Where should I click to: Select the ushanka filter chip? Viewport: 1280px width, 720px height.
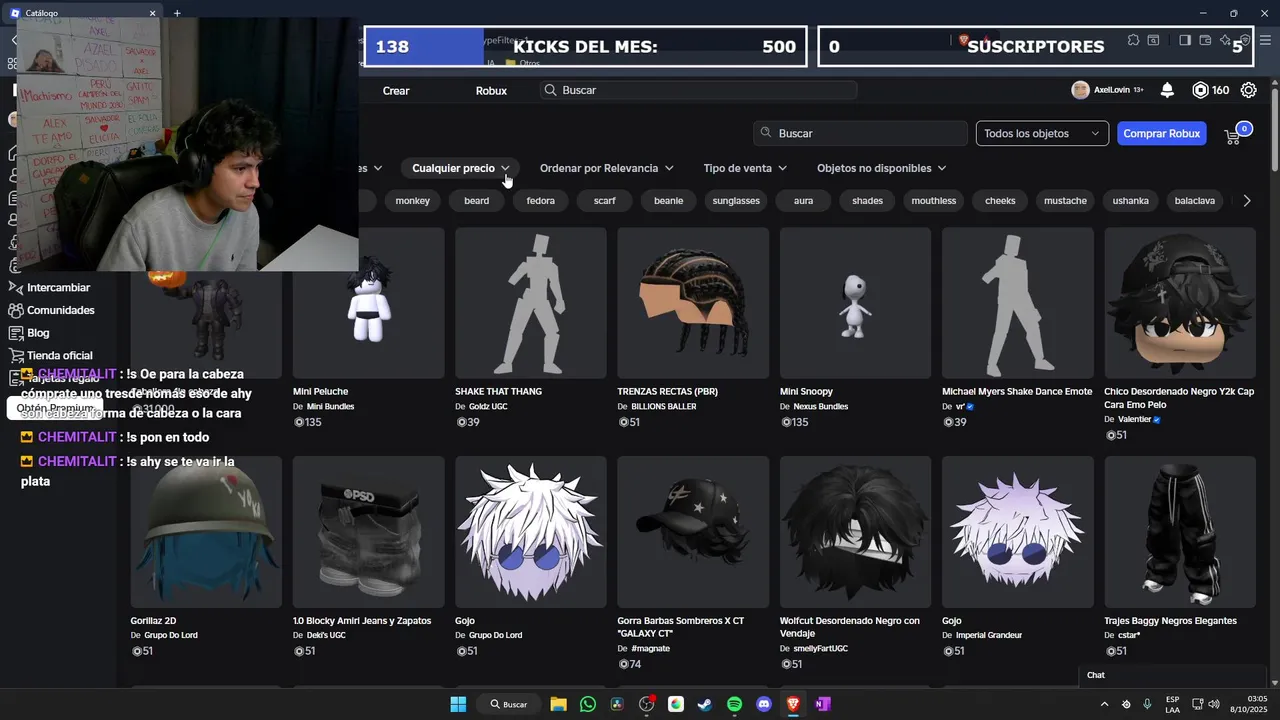pyautogui.click(x=1131, y=201)
